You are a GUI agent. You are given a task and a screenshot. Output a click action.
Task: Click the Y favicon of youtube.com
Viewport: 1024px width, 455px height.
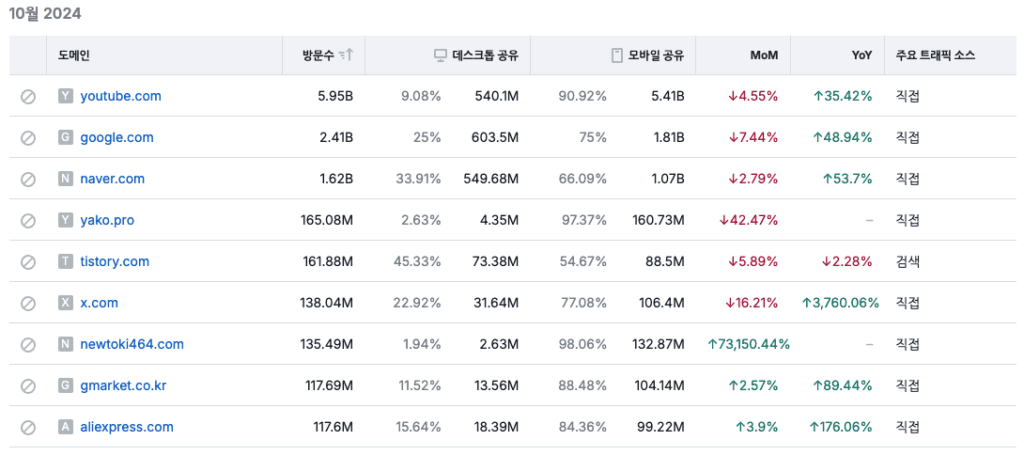pos(65,97)
